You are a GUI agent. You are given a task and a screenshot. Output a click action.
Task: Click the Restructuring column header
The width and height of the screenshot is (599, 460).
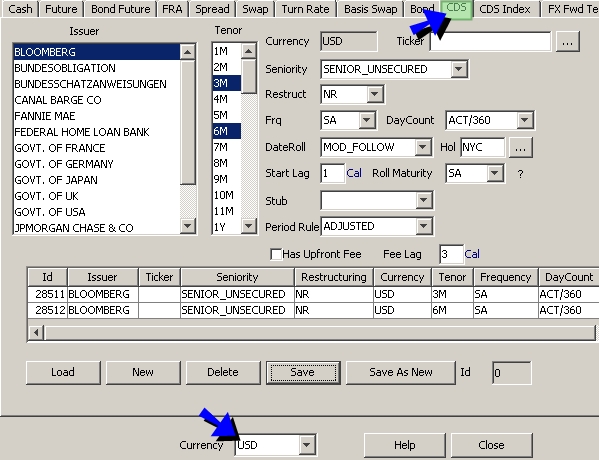pyautogui.click(x=334, y=277)
